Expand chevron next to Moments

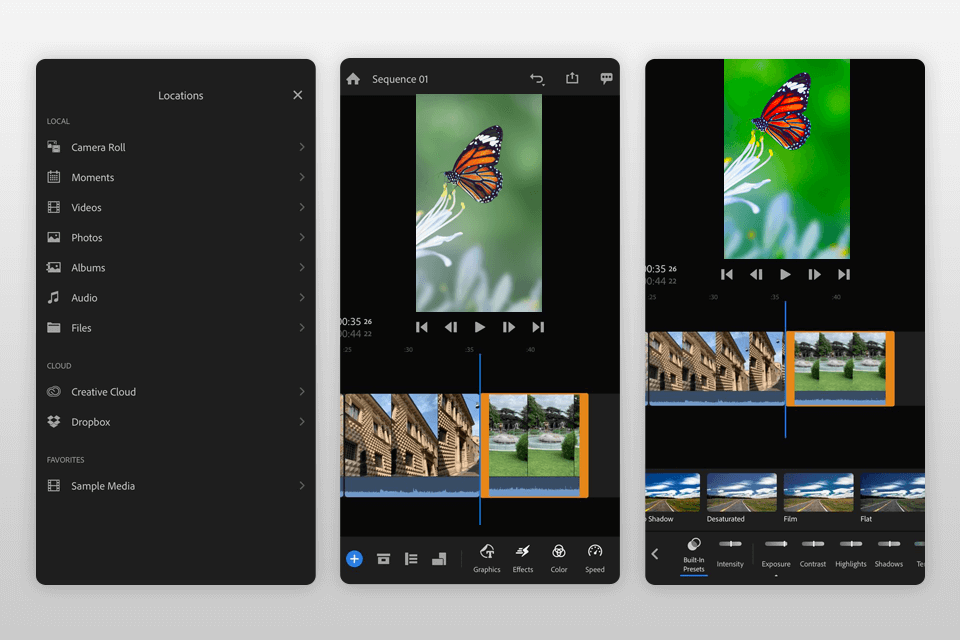point(302,177)
